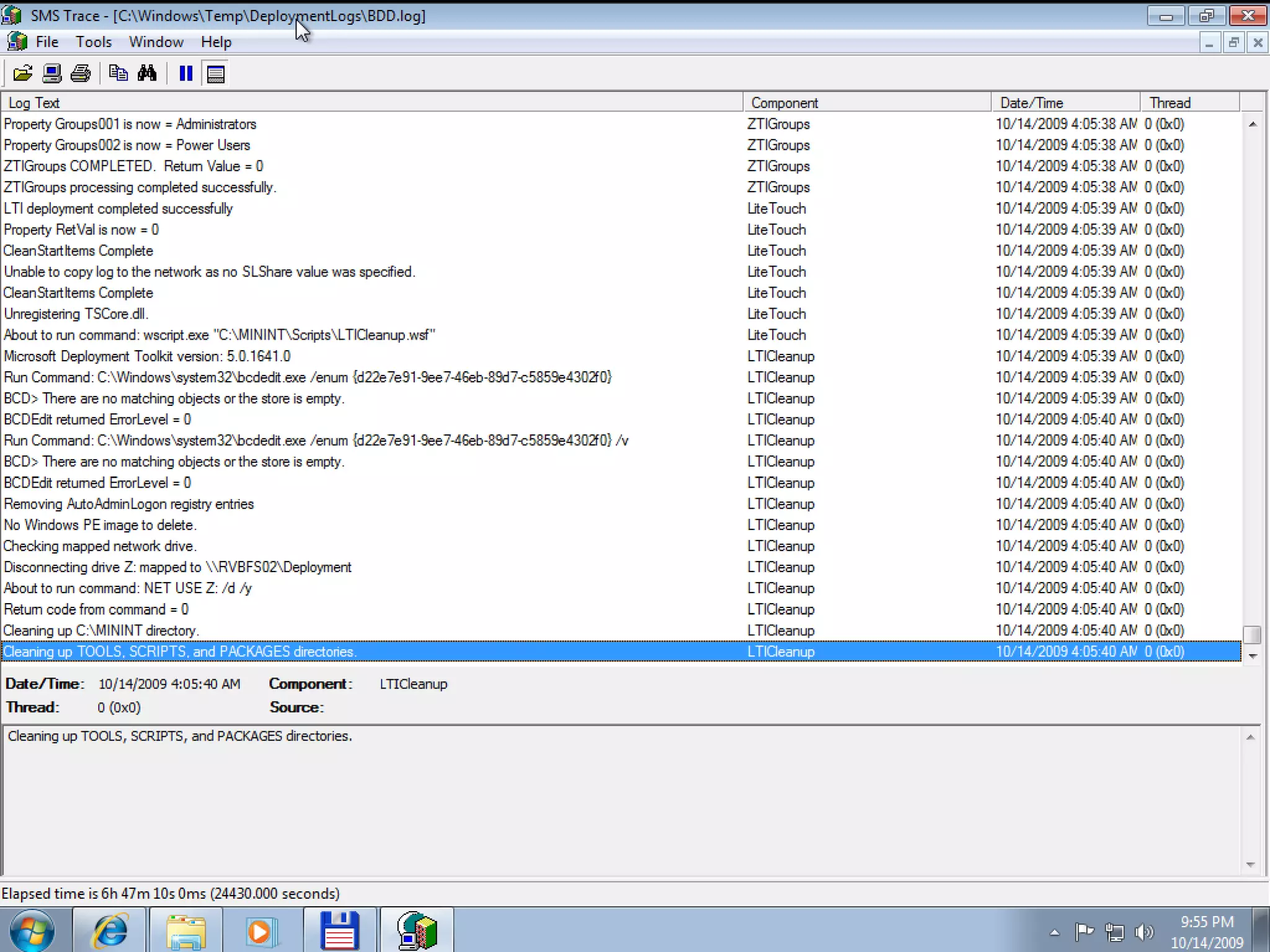Open Windows Media Player from the taskbar
1270x952 pixels.
point(262,930)
